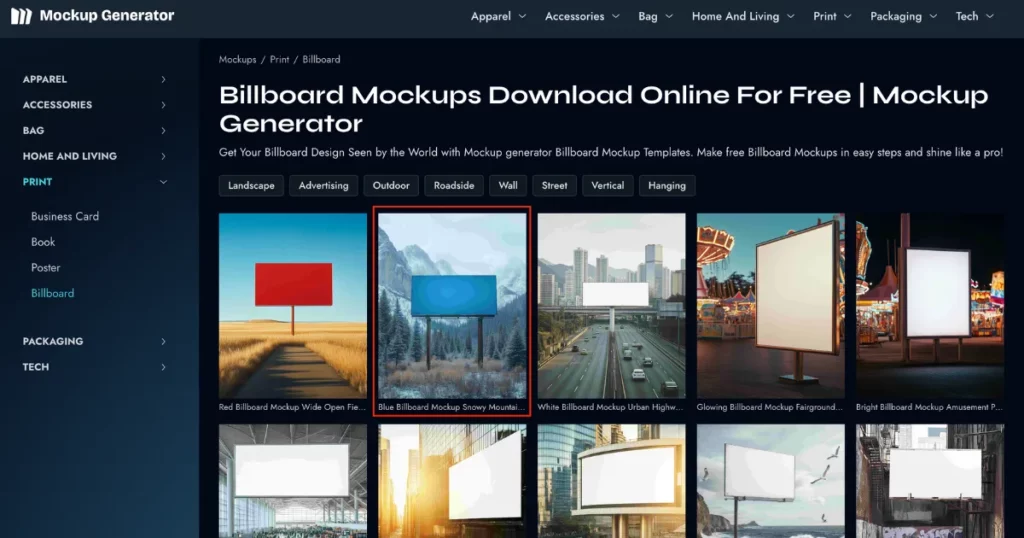
Task: Select Poster from the Print submenu
Action: pos(46,268)
